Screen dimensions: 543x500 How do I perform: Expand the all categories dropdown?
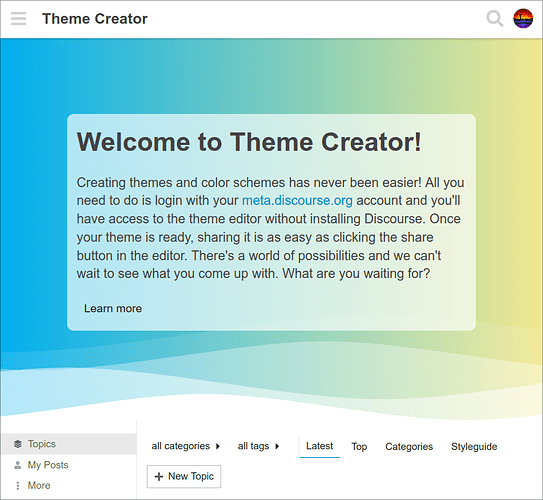click(186, 446)
